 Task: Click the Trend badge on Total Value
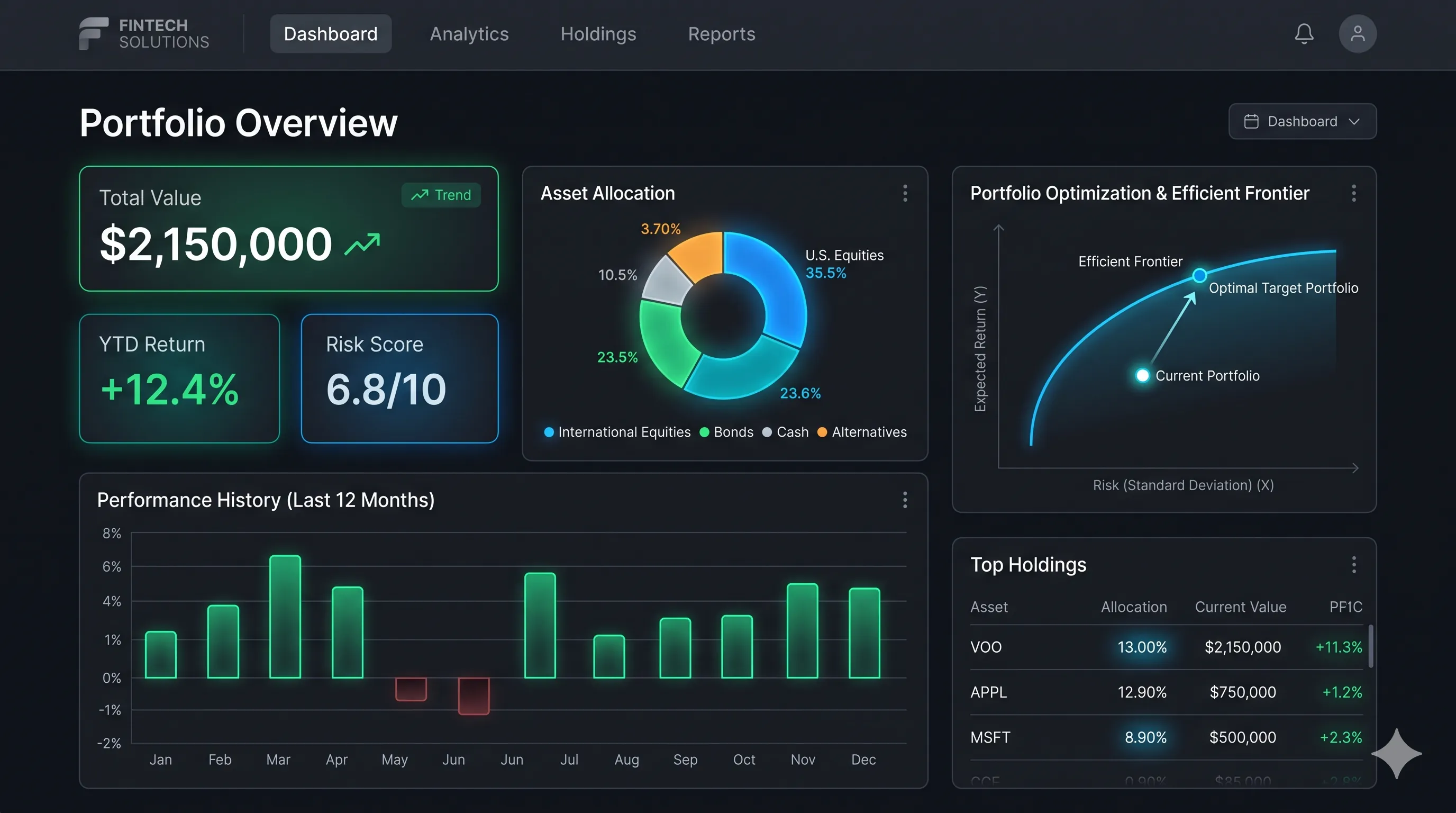[x=441, y=195]
